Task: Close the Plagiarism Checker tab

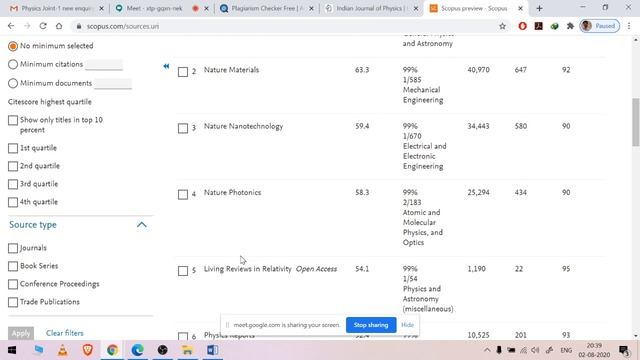Action: pos(311,9)
